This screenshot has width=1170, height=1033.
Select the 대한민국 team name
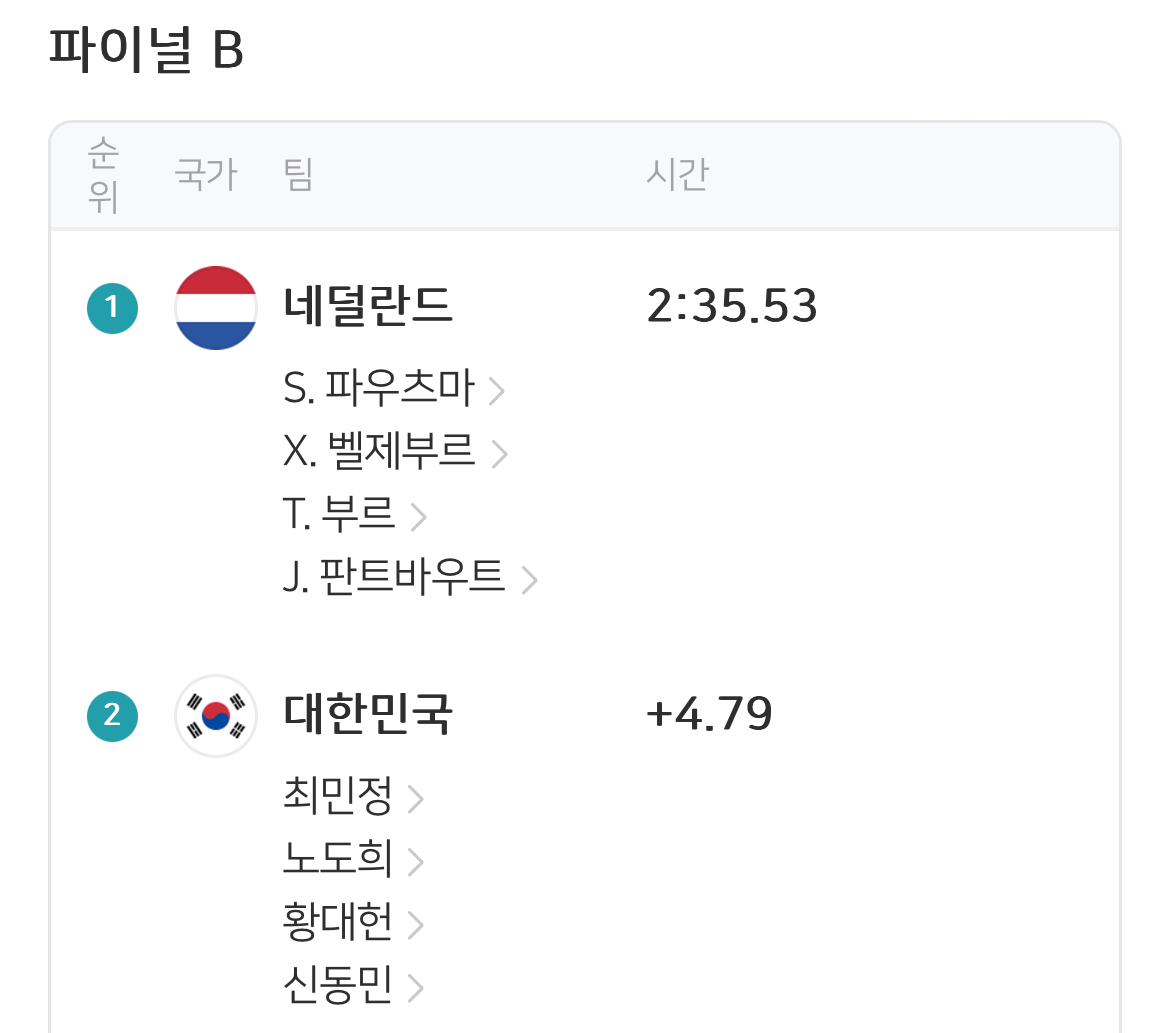click(x=368, y=715)
